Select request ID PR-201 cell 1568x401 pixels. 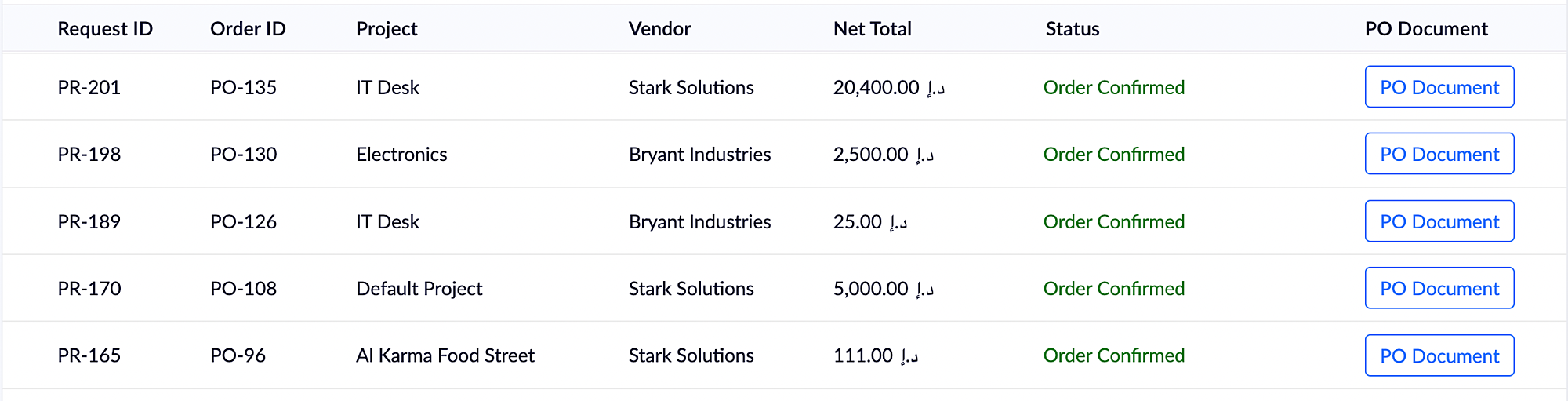point(89,87)
